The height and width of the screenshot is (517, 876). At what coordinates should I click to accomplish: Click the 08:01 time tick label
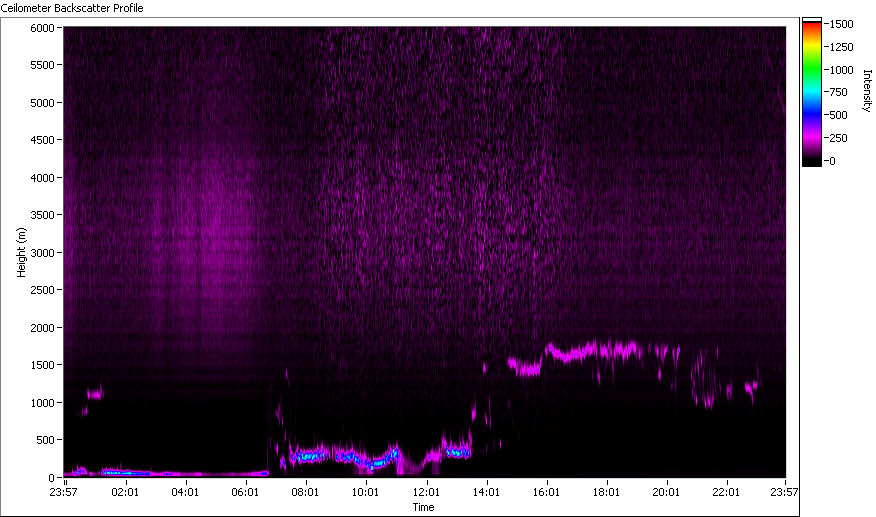pos(305,492)
